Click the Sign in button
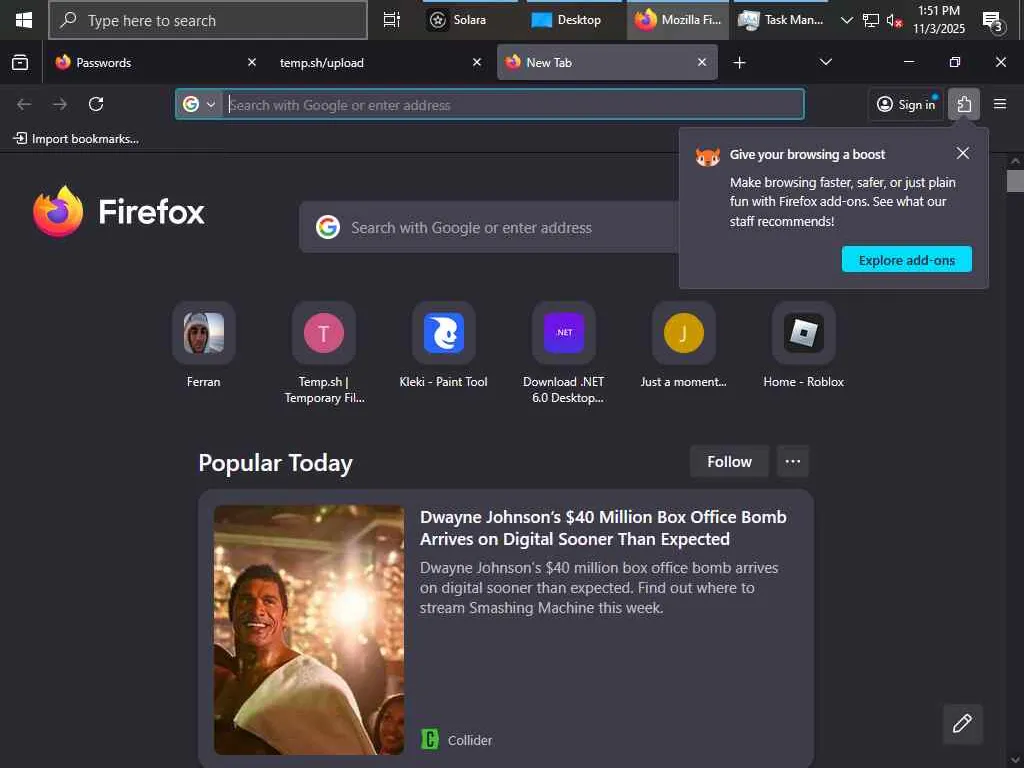 [906, 104]
